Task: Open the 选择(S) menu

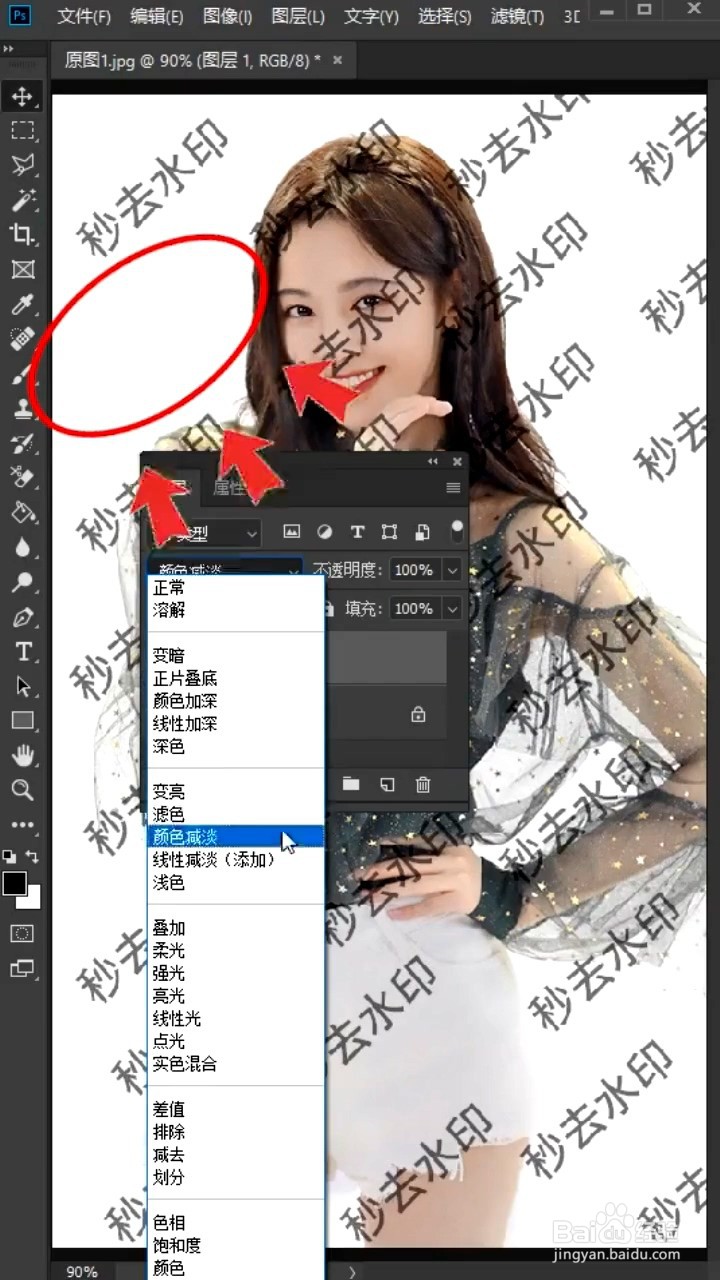Action: point(445,17)
